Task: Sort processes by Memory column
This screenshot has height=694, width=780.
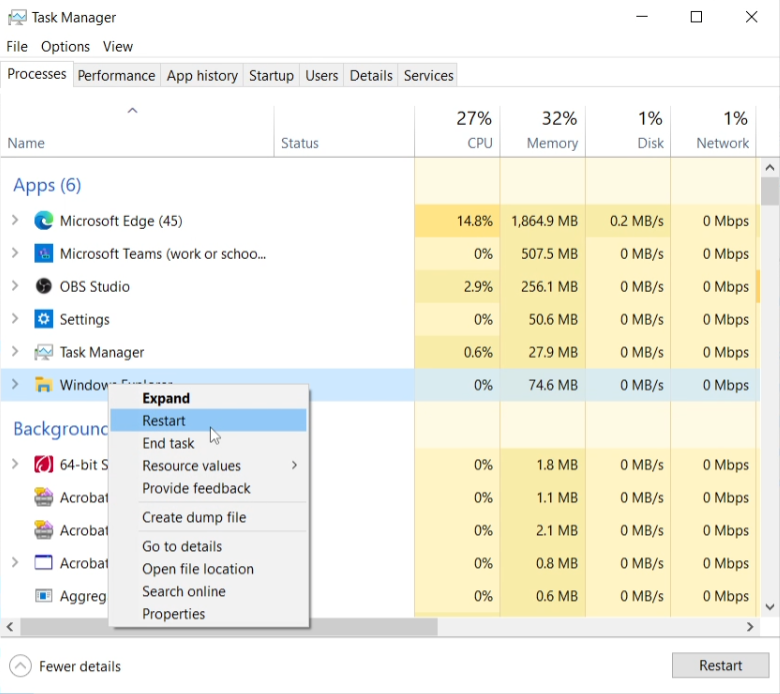Action: (543, 131)
